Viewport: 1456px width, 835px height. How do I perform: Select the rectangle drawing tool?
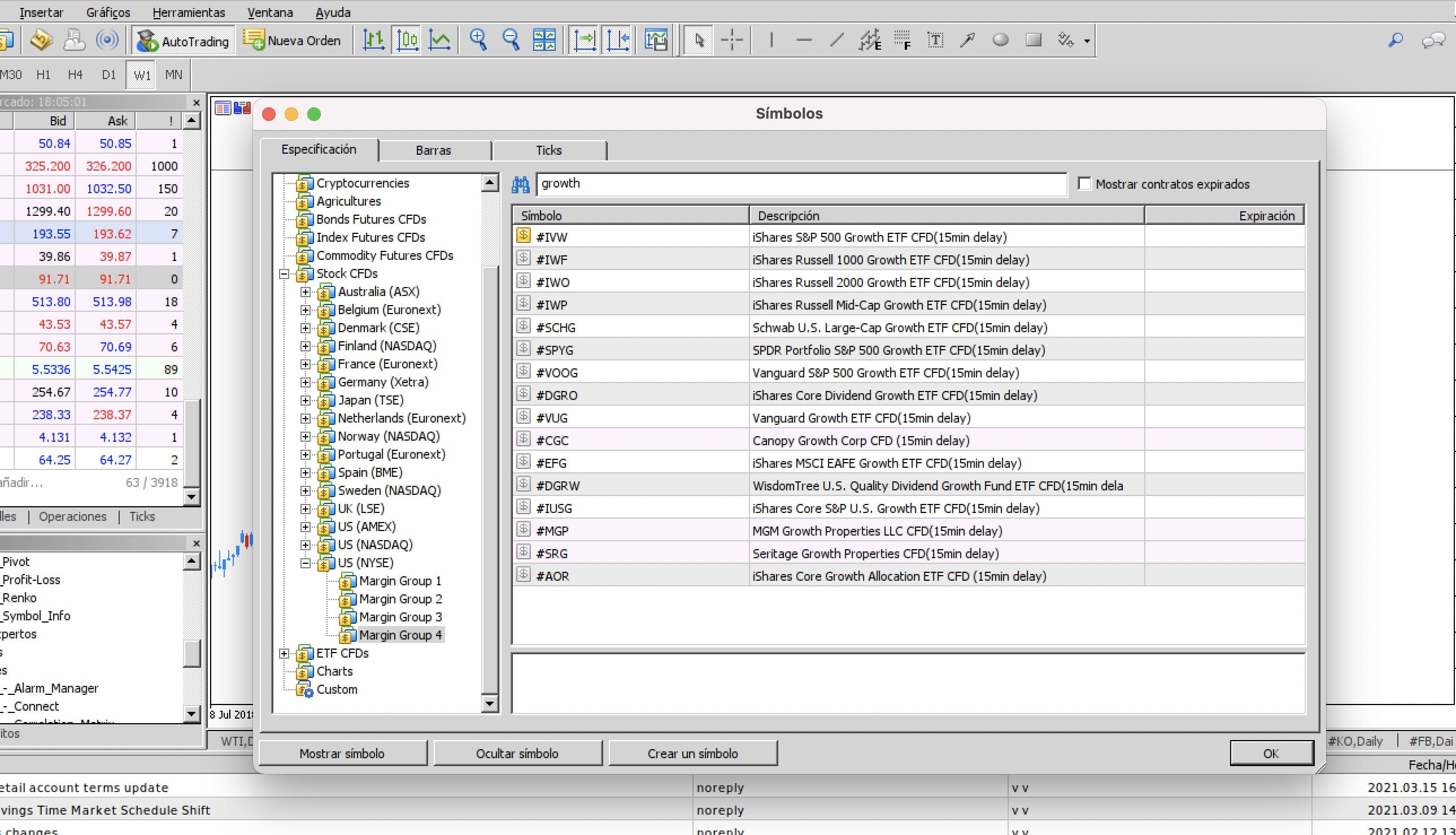1034,40
